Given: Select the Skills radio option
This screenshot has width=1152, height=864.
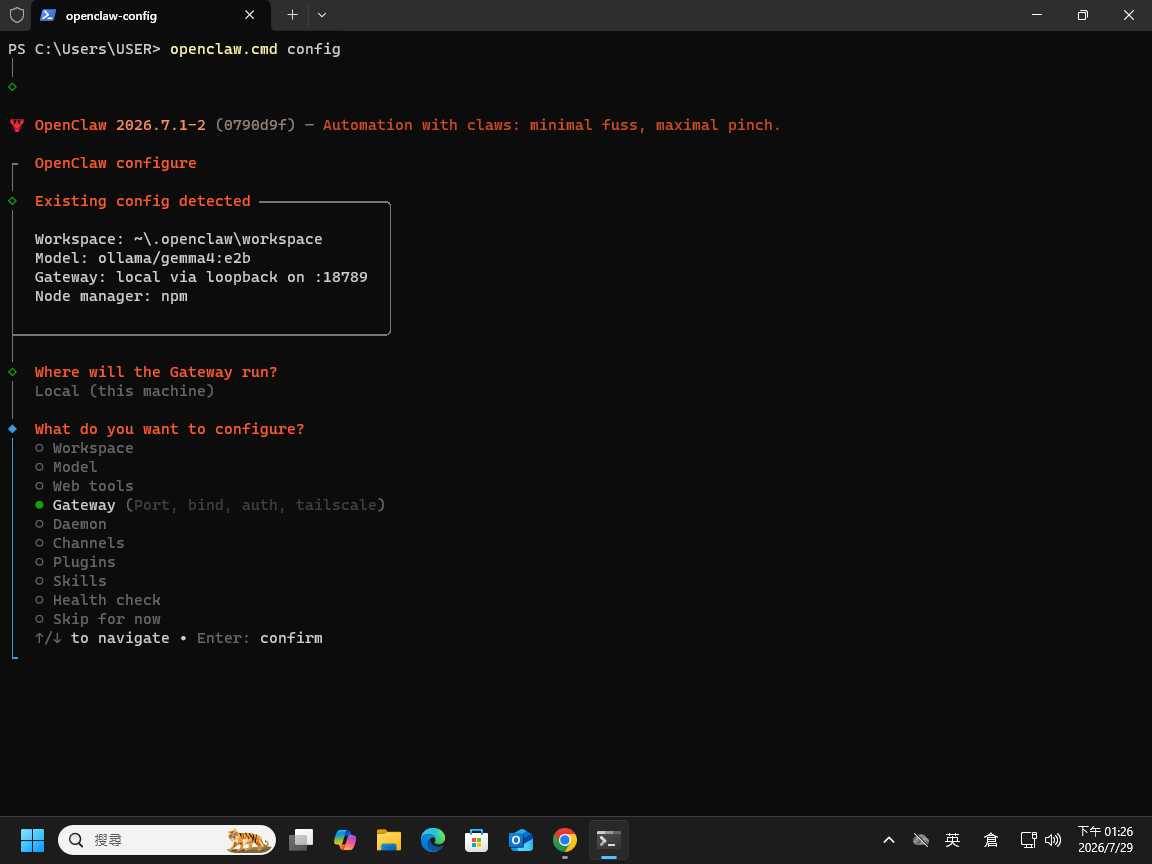Looking at the screenshot, I should [71, 582].
